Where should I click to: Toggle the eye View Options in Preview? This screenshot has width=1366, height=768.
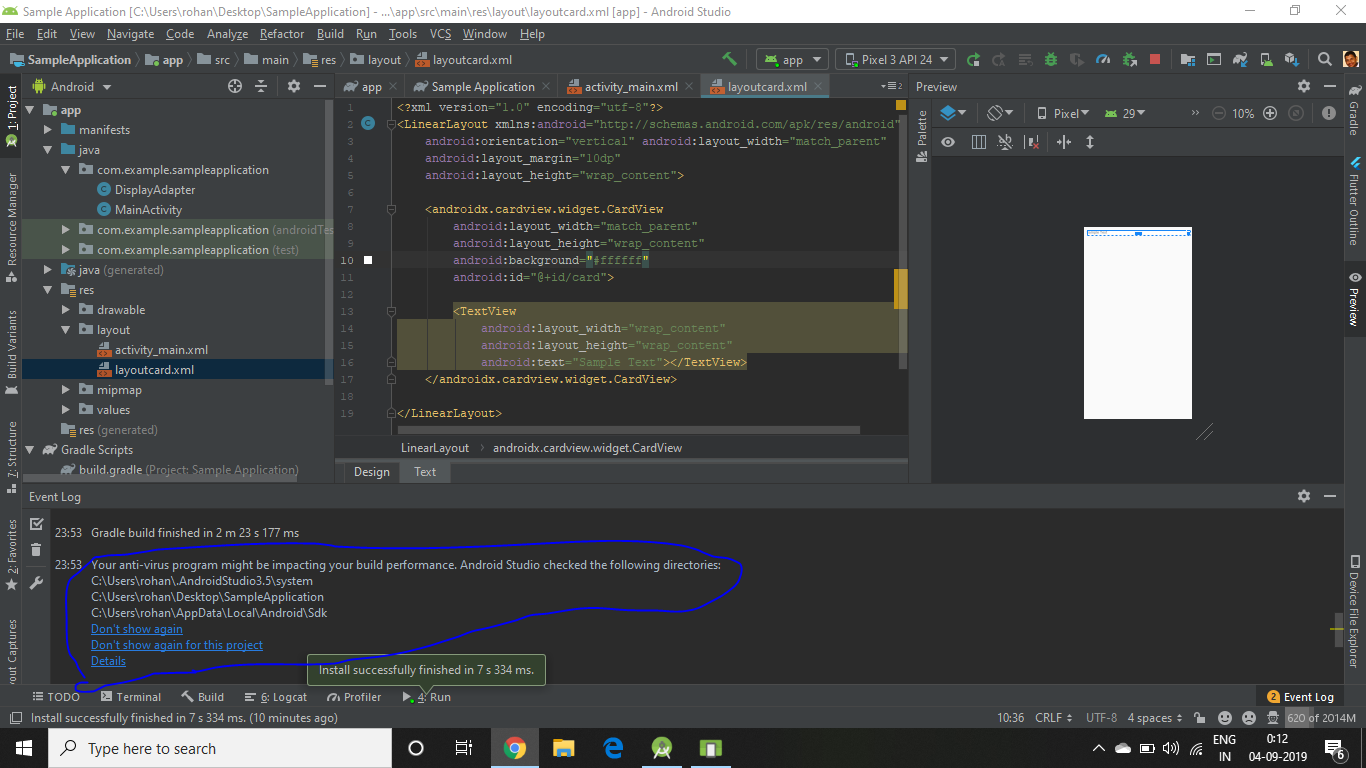click(x=948, y=142)
